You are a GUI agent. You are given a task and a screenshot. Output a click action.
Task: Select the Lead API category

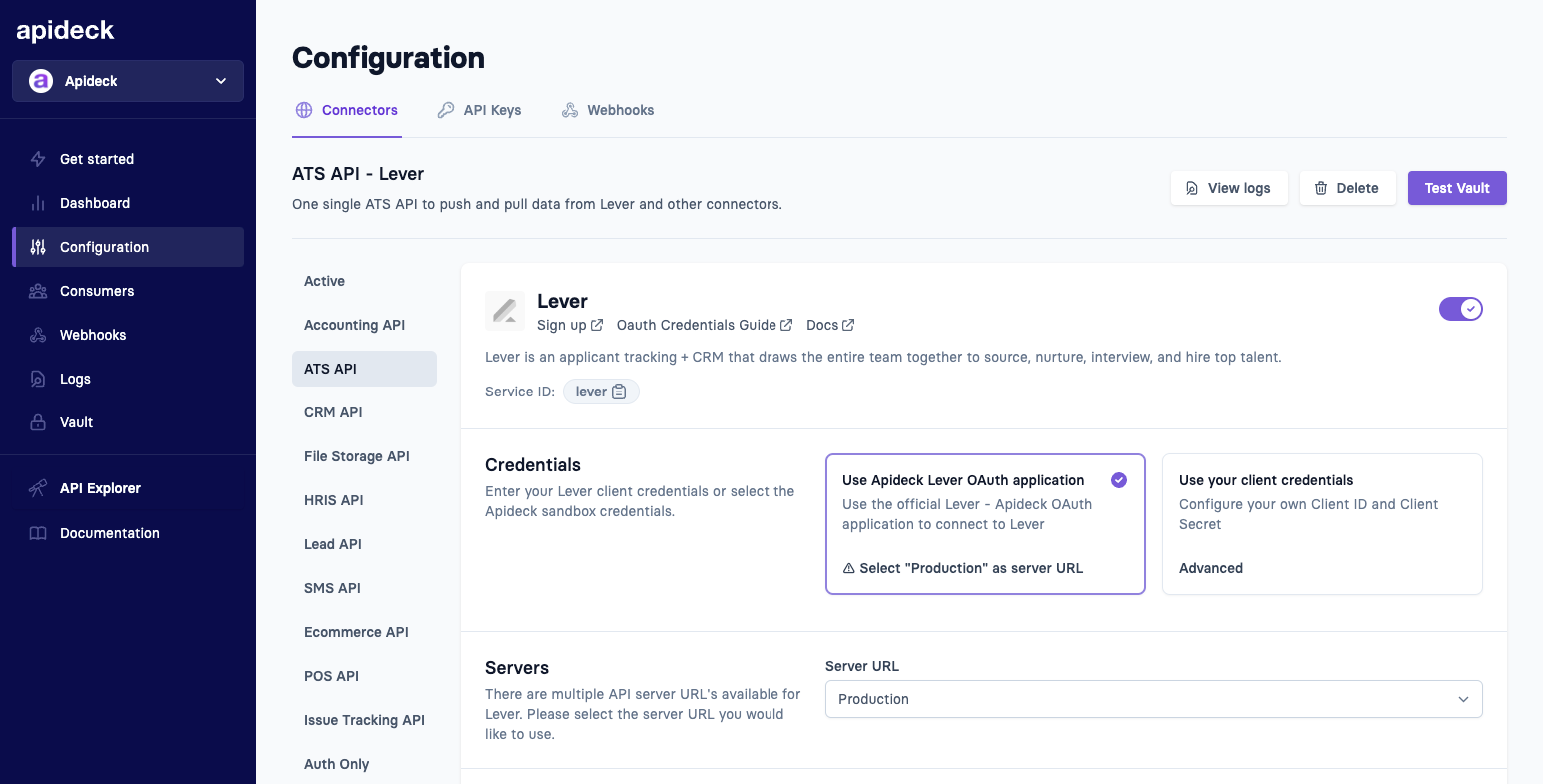point(364,544)
